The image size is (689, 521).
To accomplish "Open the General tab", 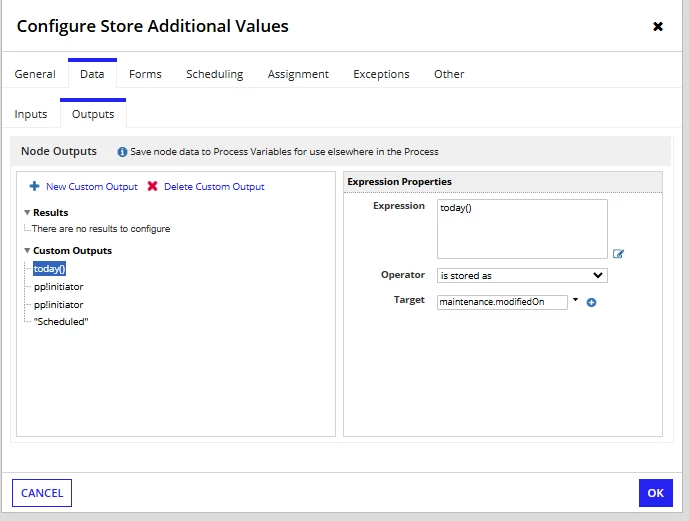I will tap(35, 74).
